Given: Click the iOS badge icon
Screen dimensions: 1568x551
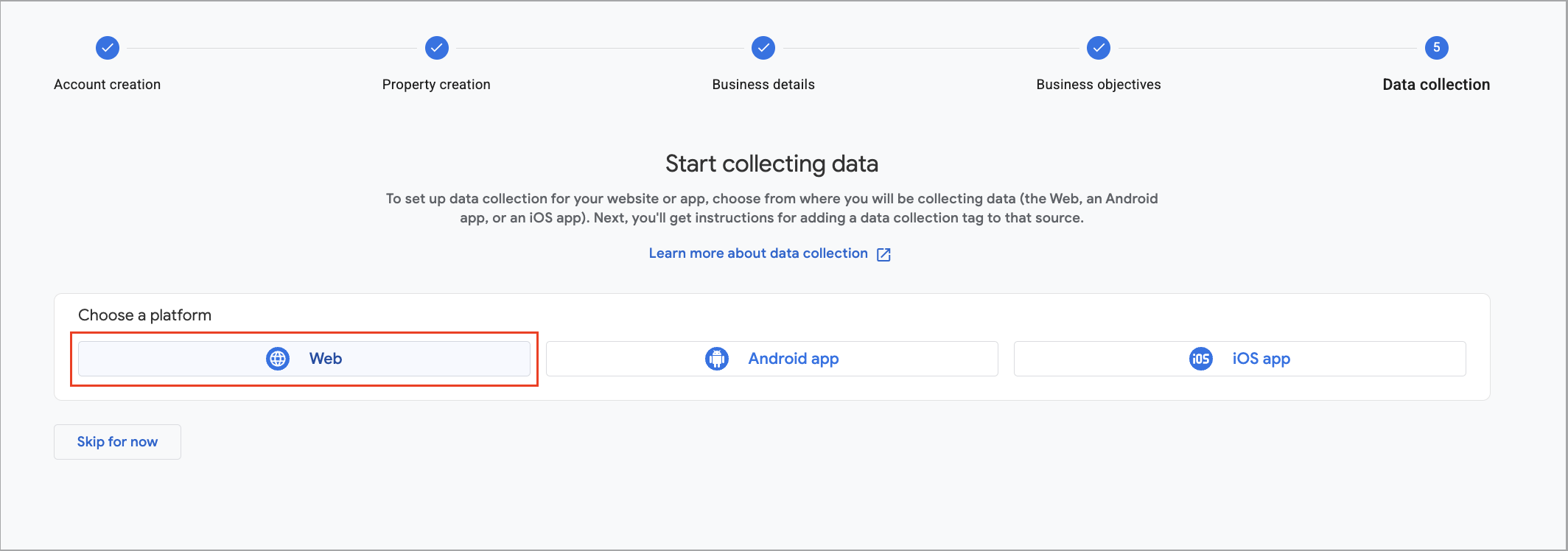Looking at the screenshot, I should click(x=1201, y=359).
